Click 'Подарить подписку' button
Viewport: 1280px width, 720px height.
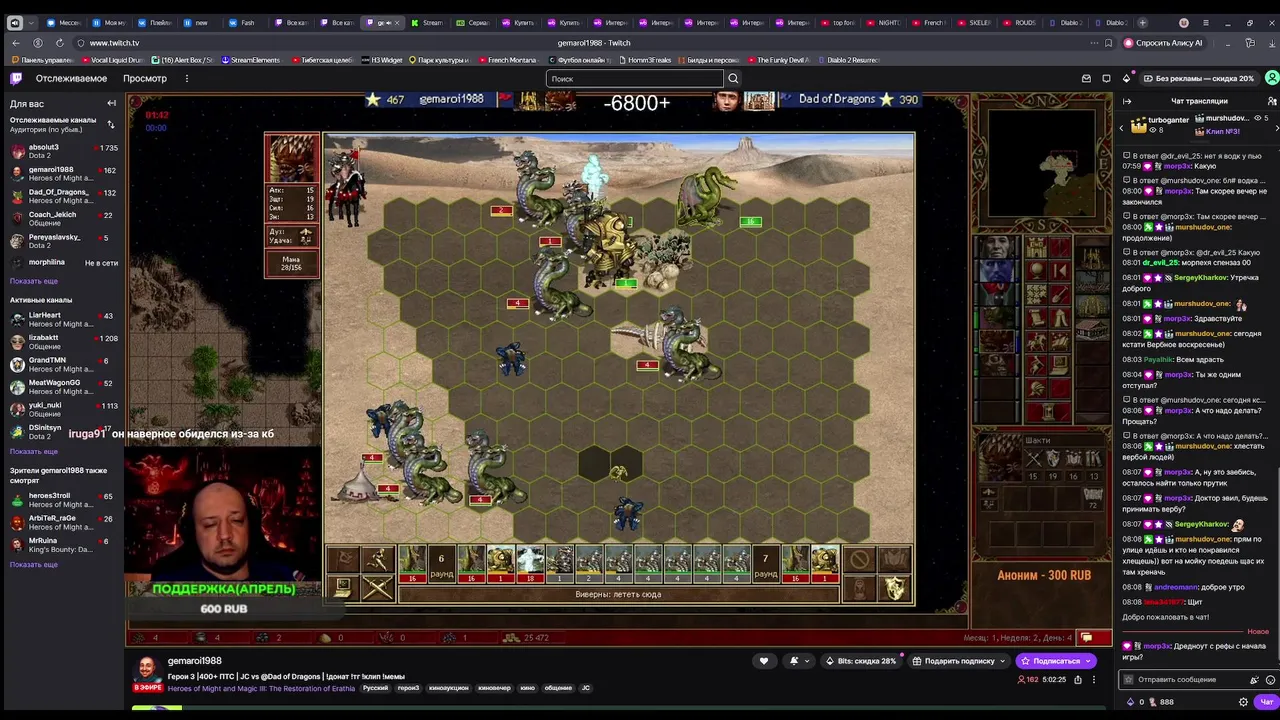[960, 661]
